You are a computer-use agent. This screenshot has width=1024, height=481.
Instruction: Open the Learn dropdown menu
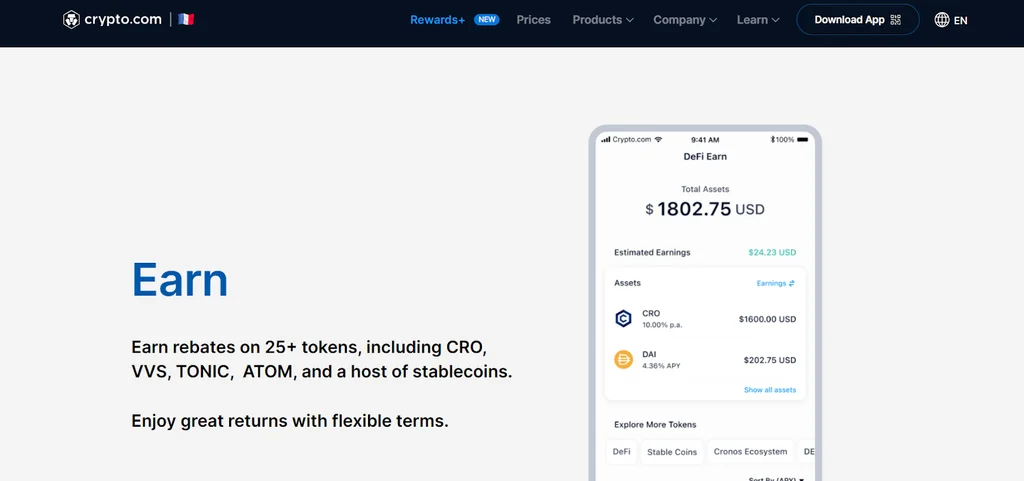pyautogui.click(x=758, y=20)
